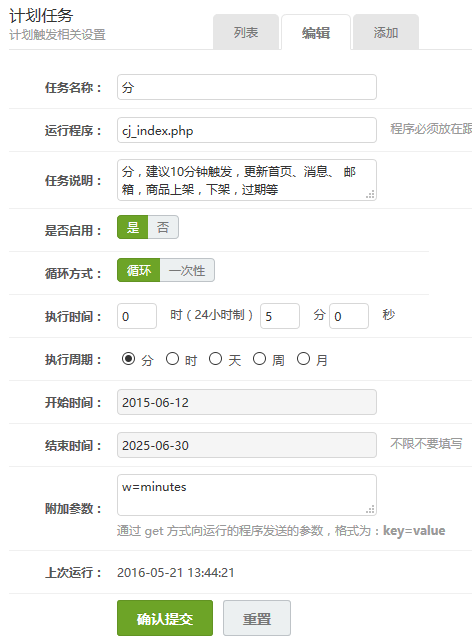Click the 任务名称 input field

coord(247,87)
